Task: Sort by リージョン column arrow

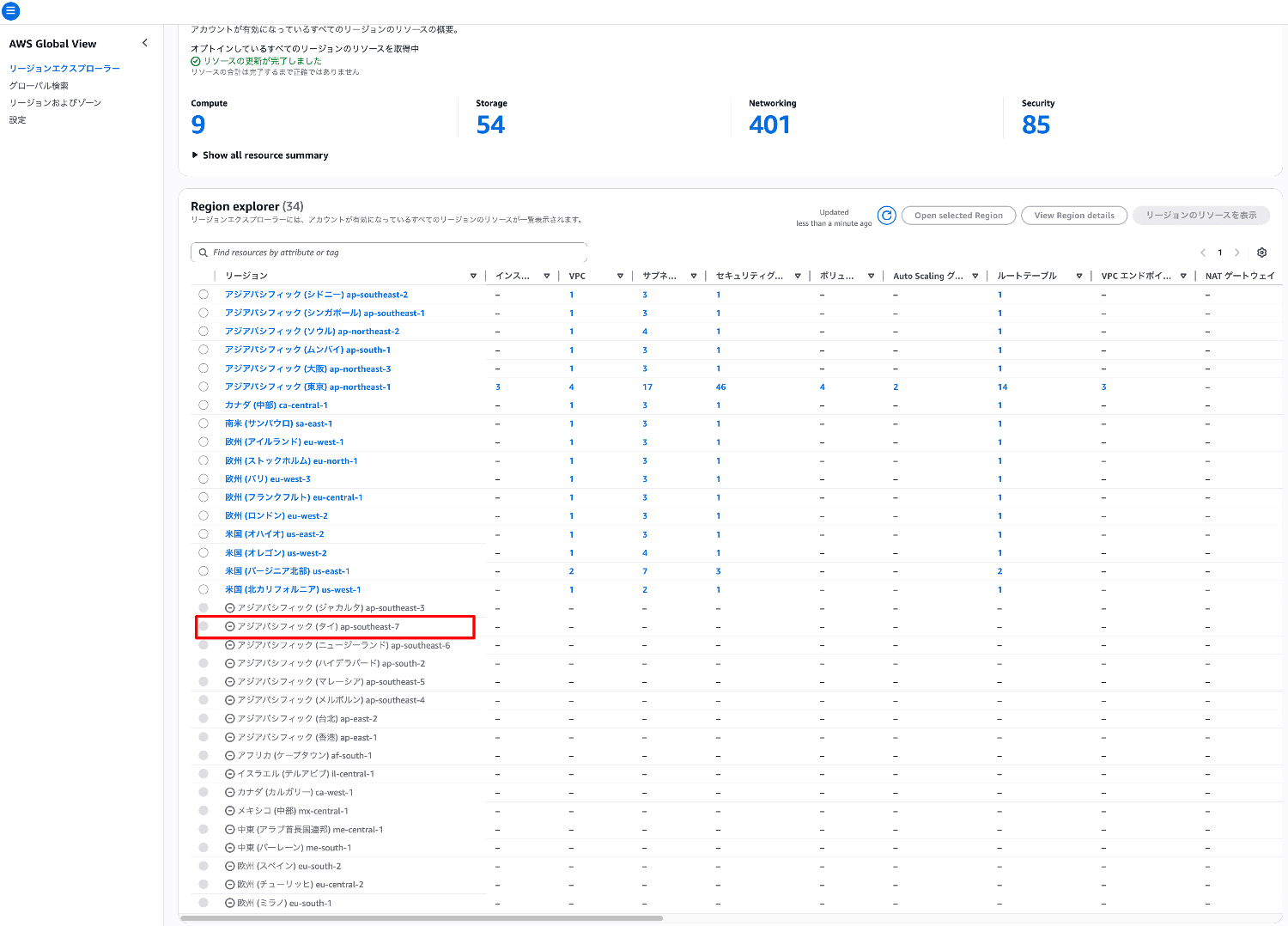Action: point(473,276)
